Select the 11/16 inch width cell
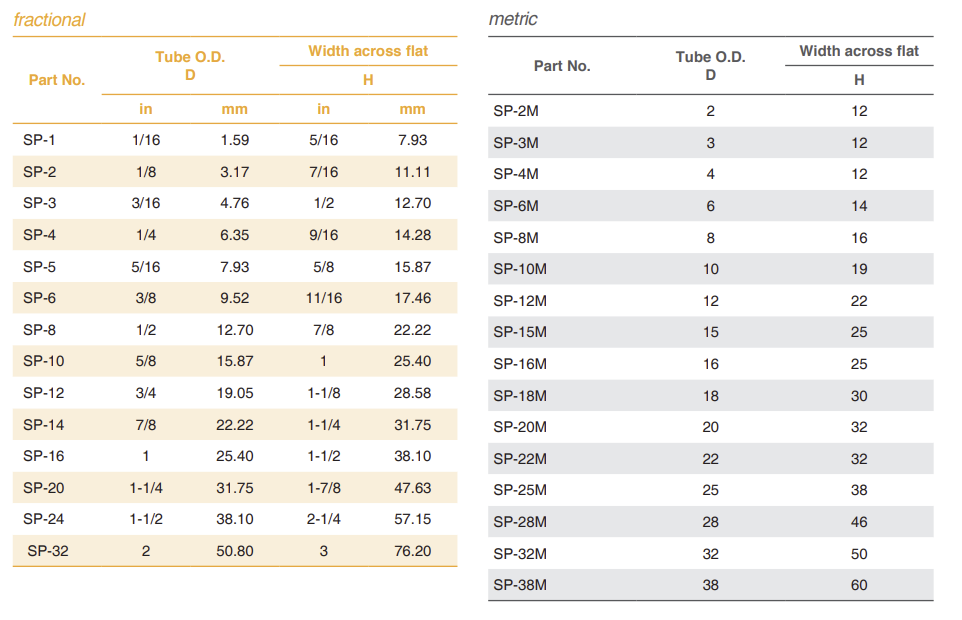The width and height of the screenshot is (962, 620). coord(324,298)
